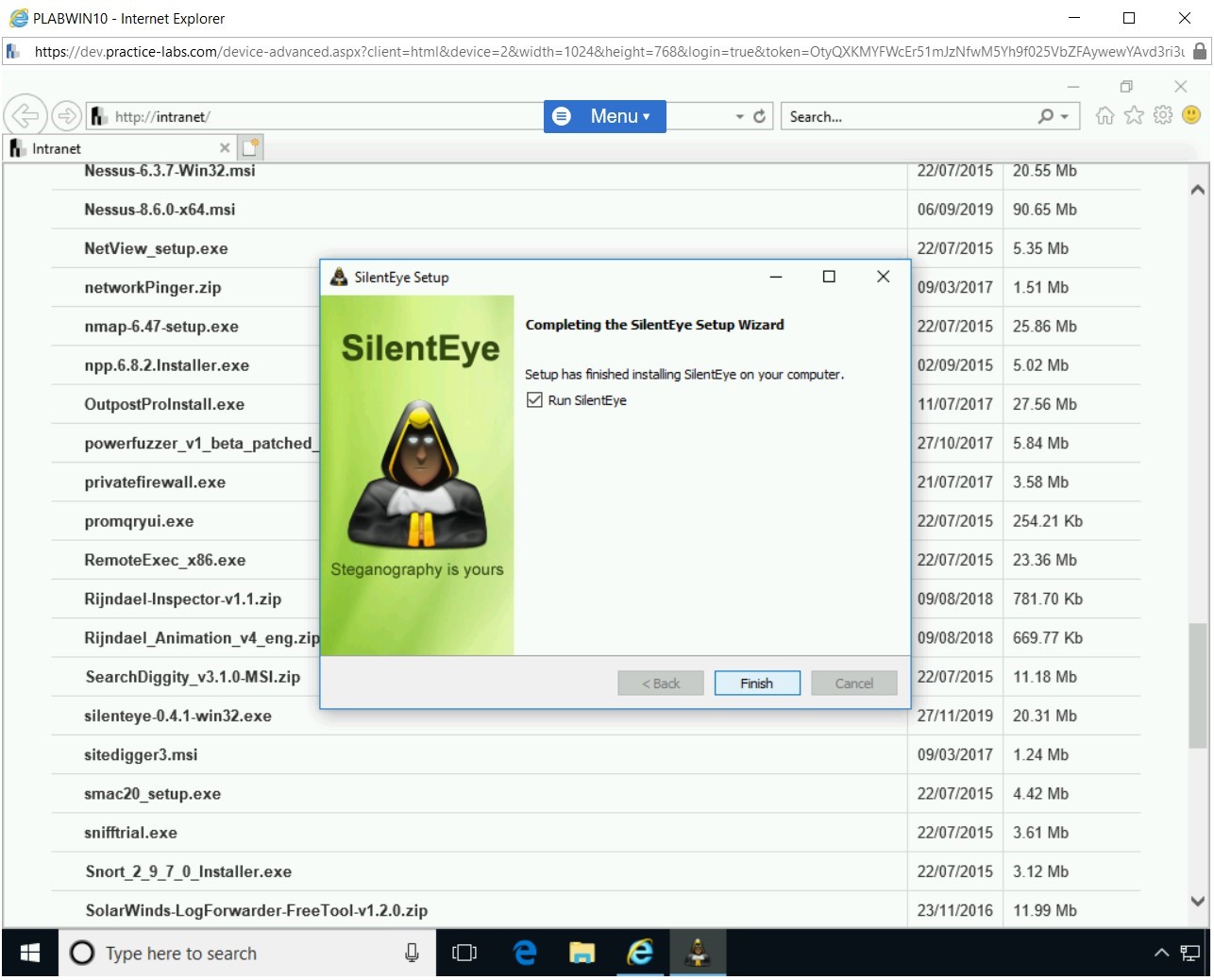Uncheck the Run SilentEye checkbox
Image resolution: width=1214 pixels, height=980 pixels.
(534, 400)
